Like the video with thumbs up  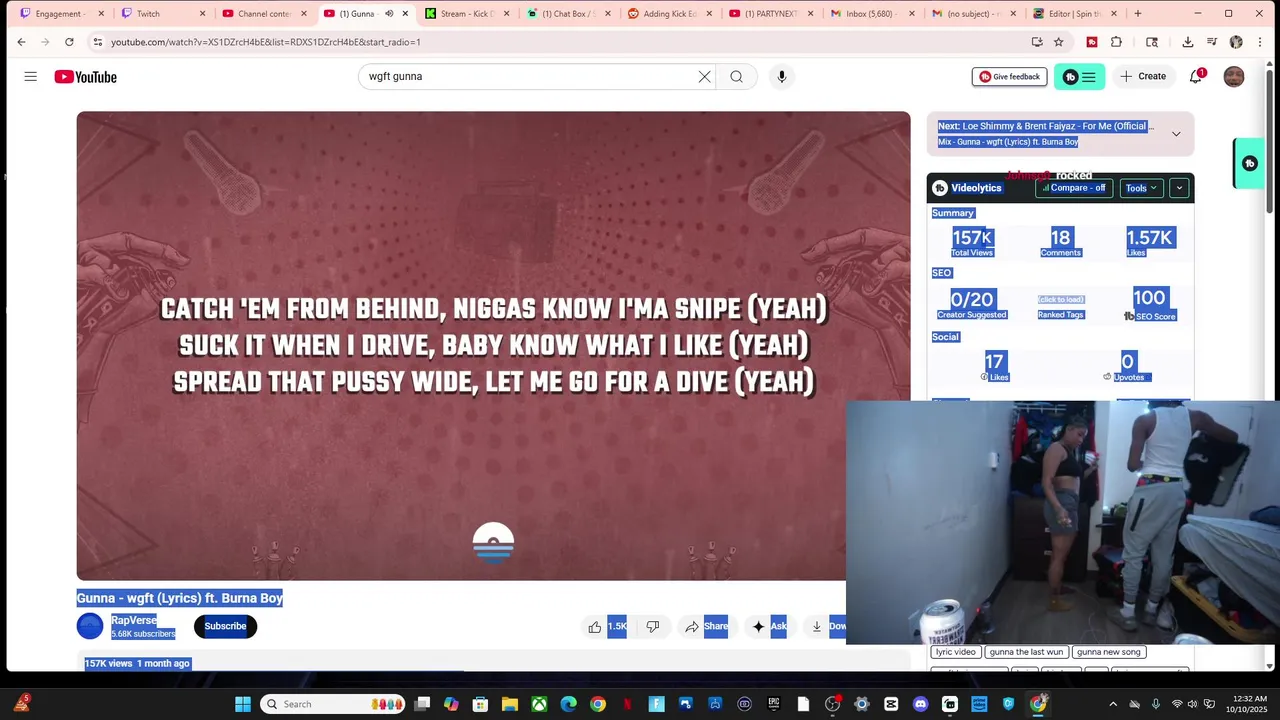pos(595,627)
